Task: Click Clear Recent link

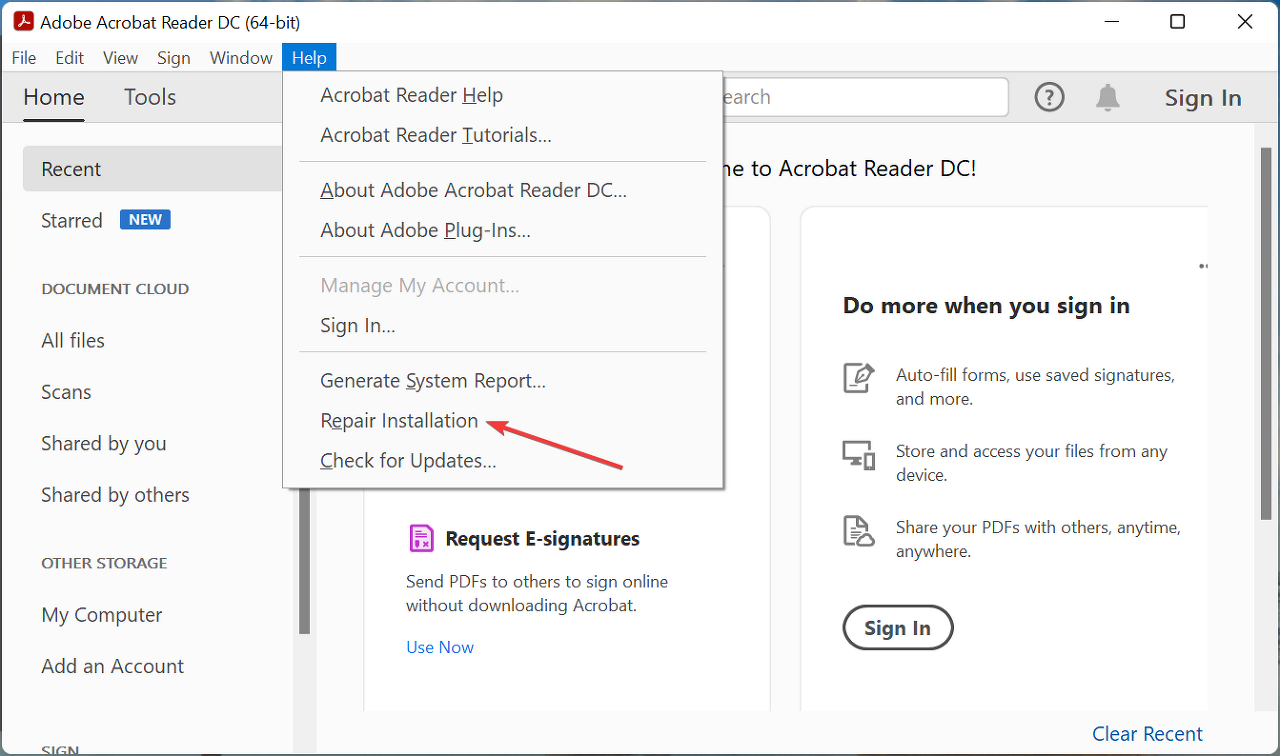Action: (1148, 734)
